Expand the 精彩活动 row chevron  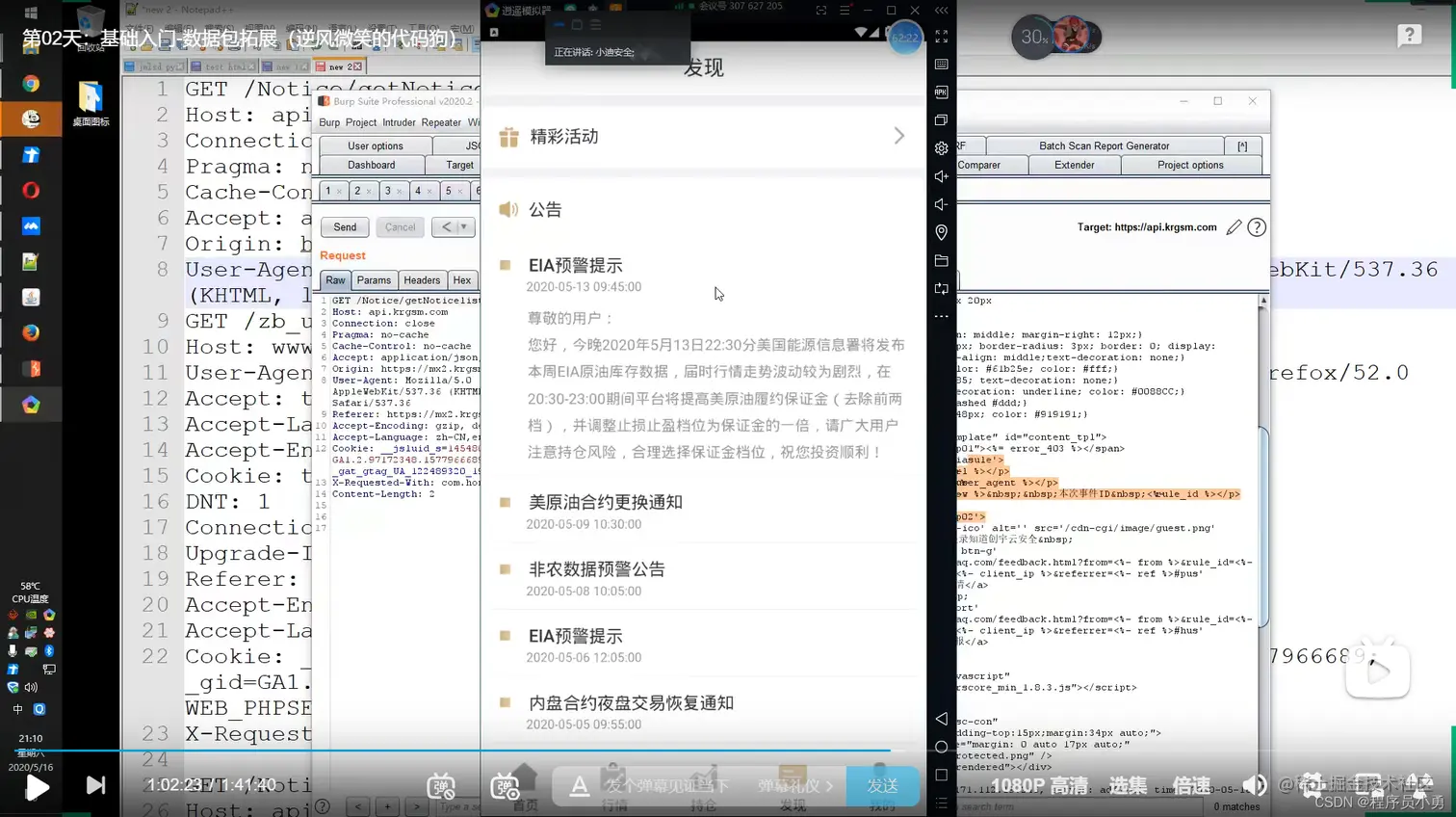tap(898, 136)
